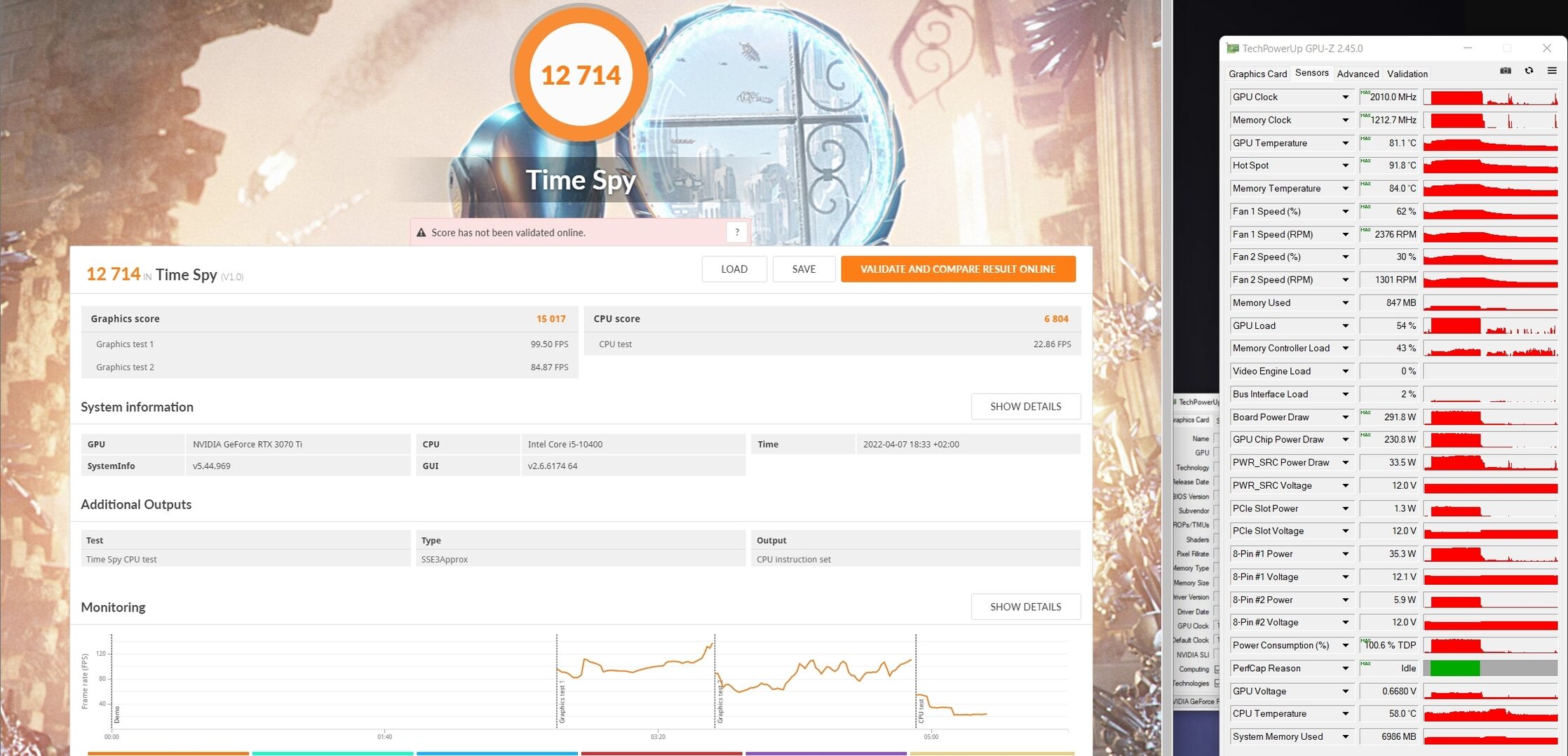Click the CPU score value "6 804"

pyautogui.click(x=1056, y=319)
